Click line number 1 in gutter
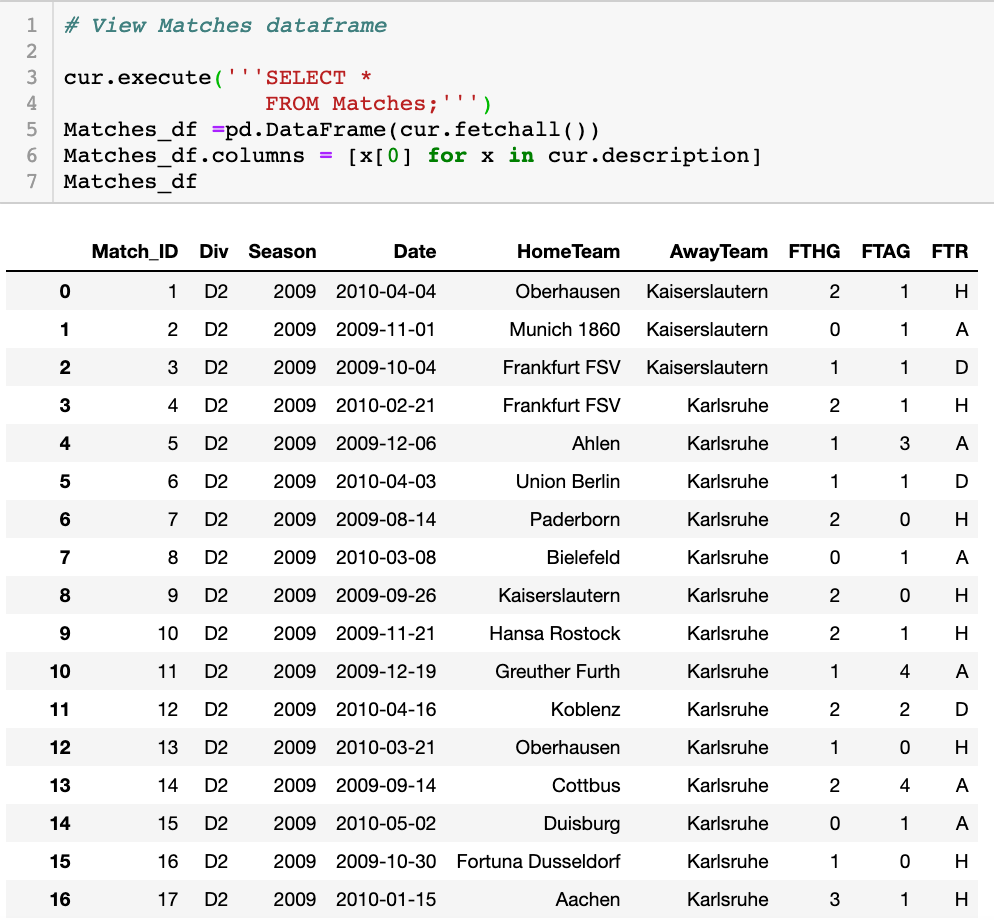This screenshot has width=994, height=920. pos(32,25)
